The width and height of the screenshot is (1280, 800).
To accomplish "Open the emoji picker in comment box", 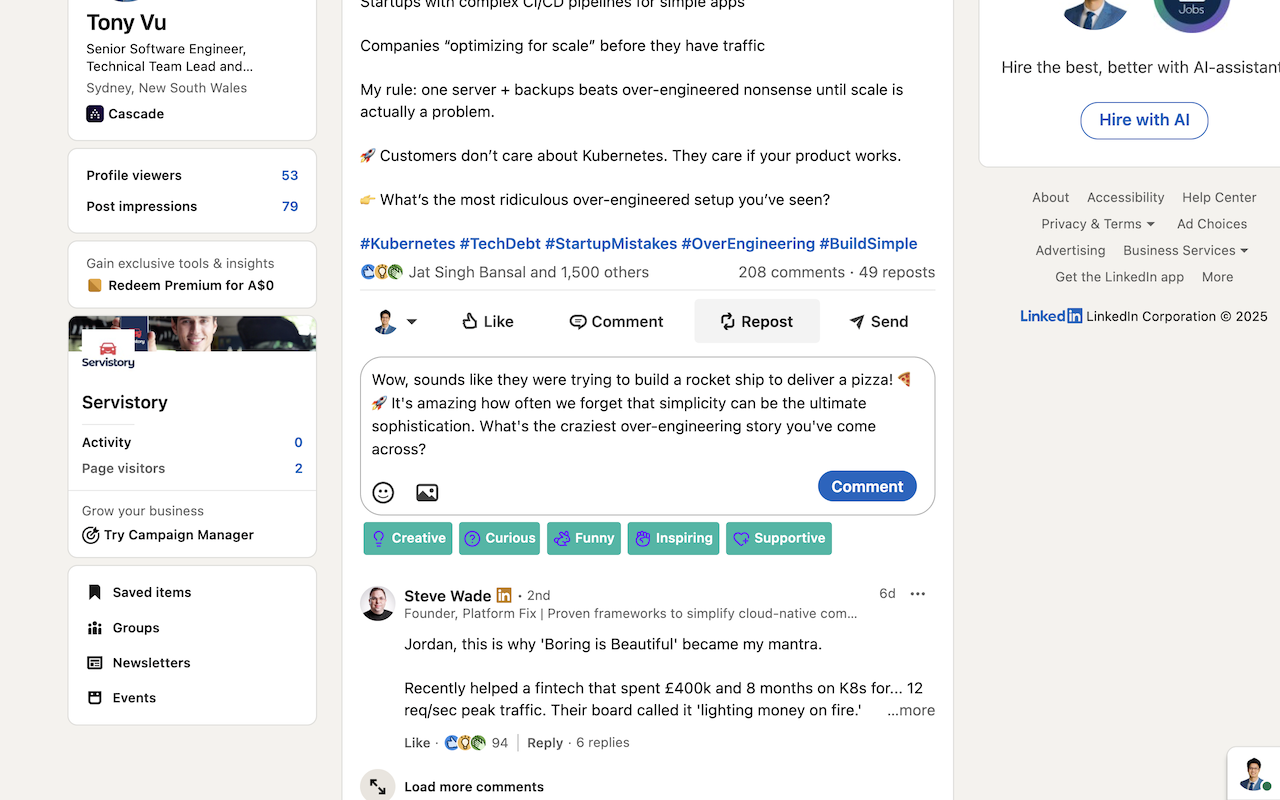I will click(383, 492).
